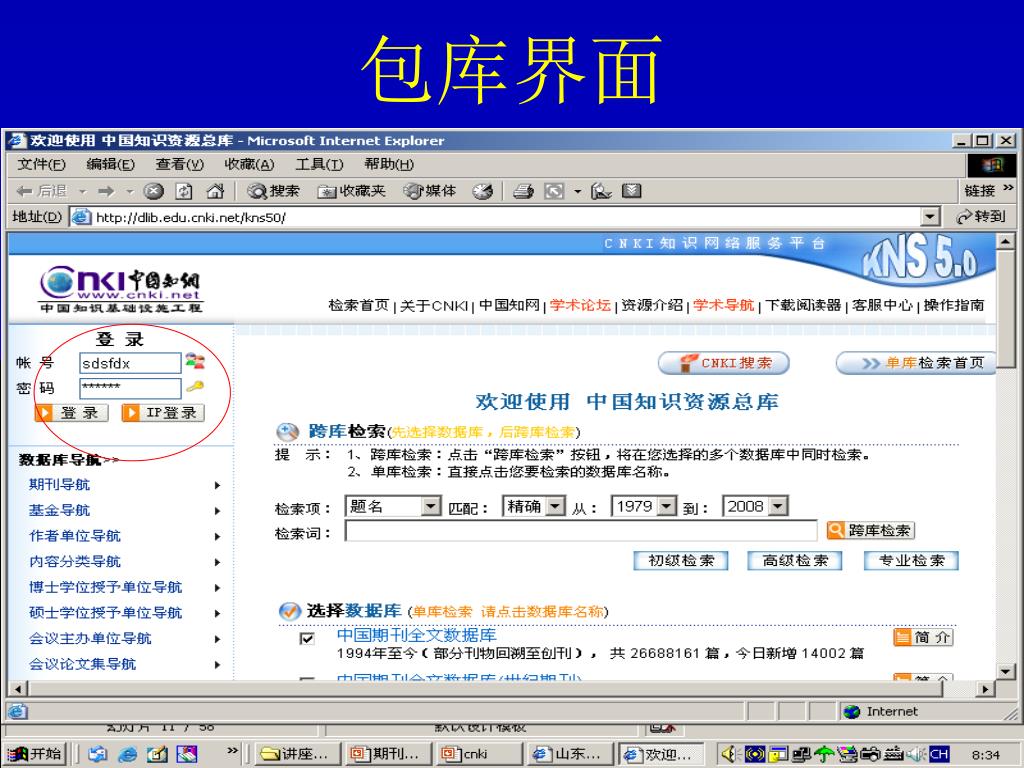The height and width of the screenshot is (768, 1024).
Task: Click the 初级检索 button
Action: click(x=680, y=560)
